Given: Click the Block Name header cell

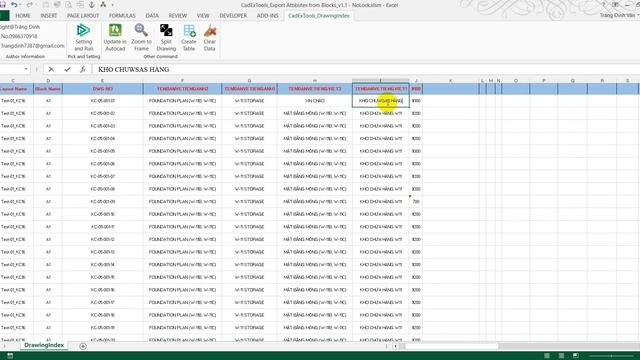Looking at the screenshot, I should pos(48,89).
